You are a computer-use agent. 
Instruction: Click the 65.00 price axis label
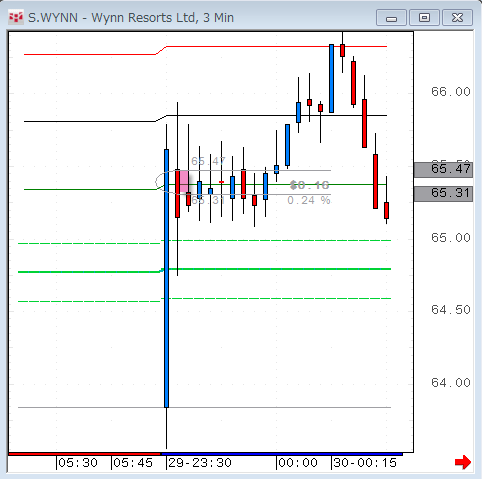point(451,238)
